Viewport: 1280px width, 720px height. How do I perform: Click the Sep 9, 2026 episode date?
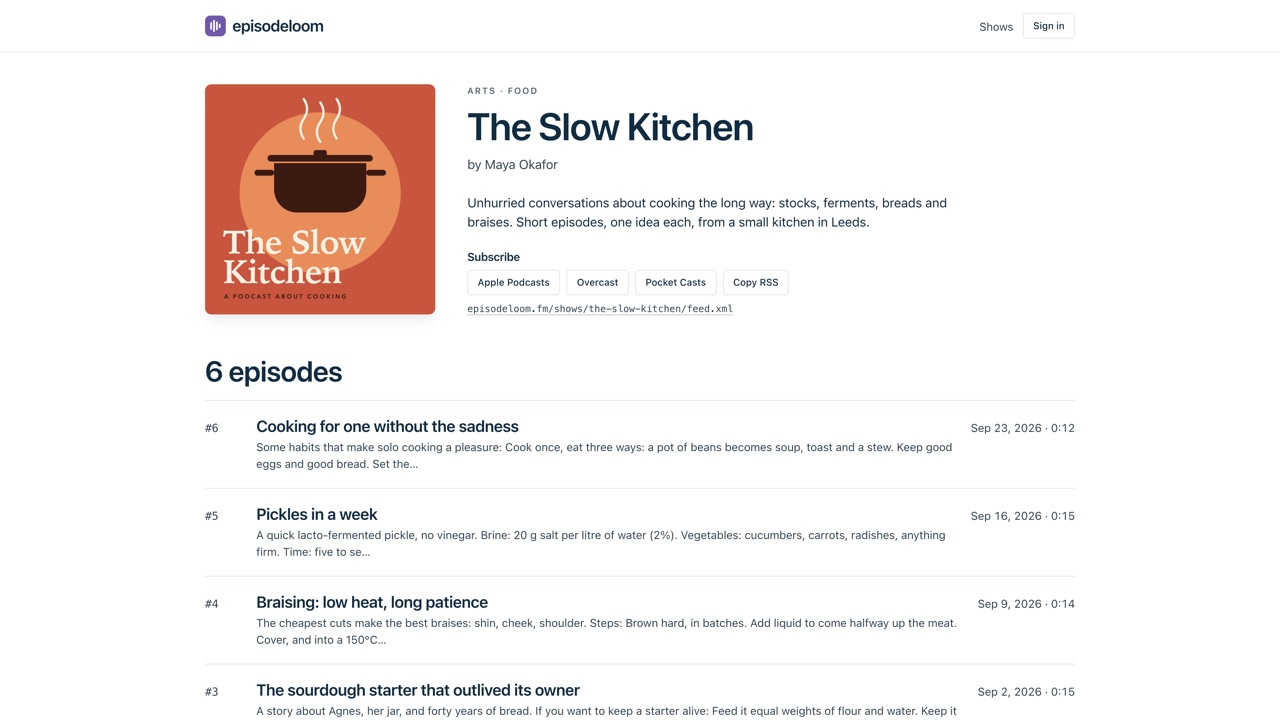pos(1010,604)
